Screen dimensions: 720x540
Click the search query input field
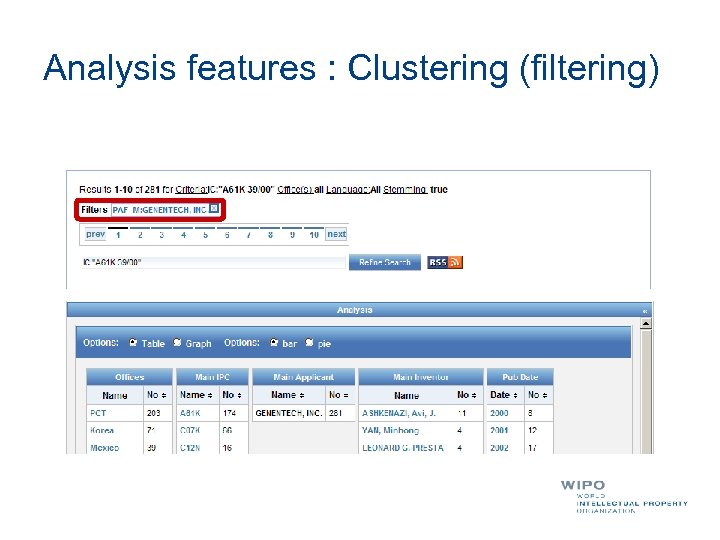pos(214,262)
